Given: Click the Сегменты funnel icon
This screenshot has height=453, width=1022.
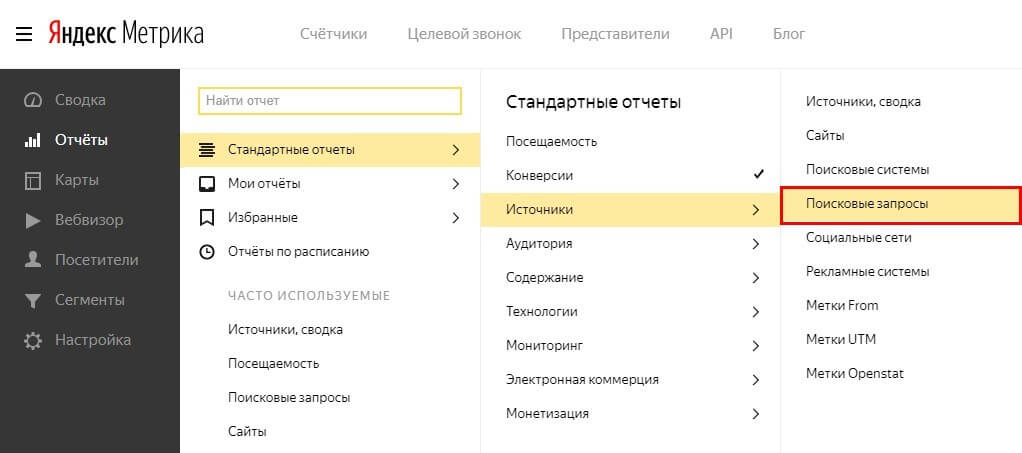Looking at the screenshot, I should [x=33, y=300].
